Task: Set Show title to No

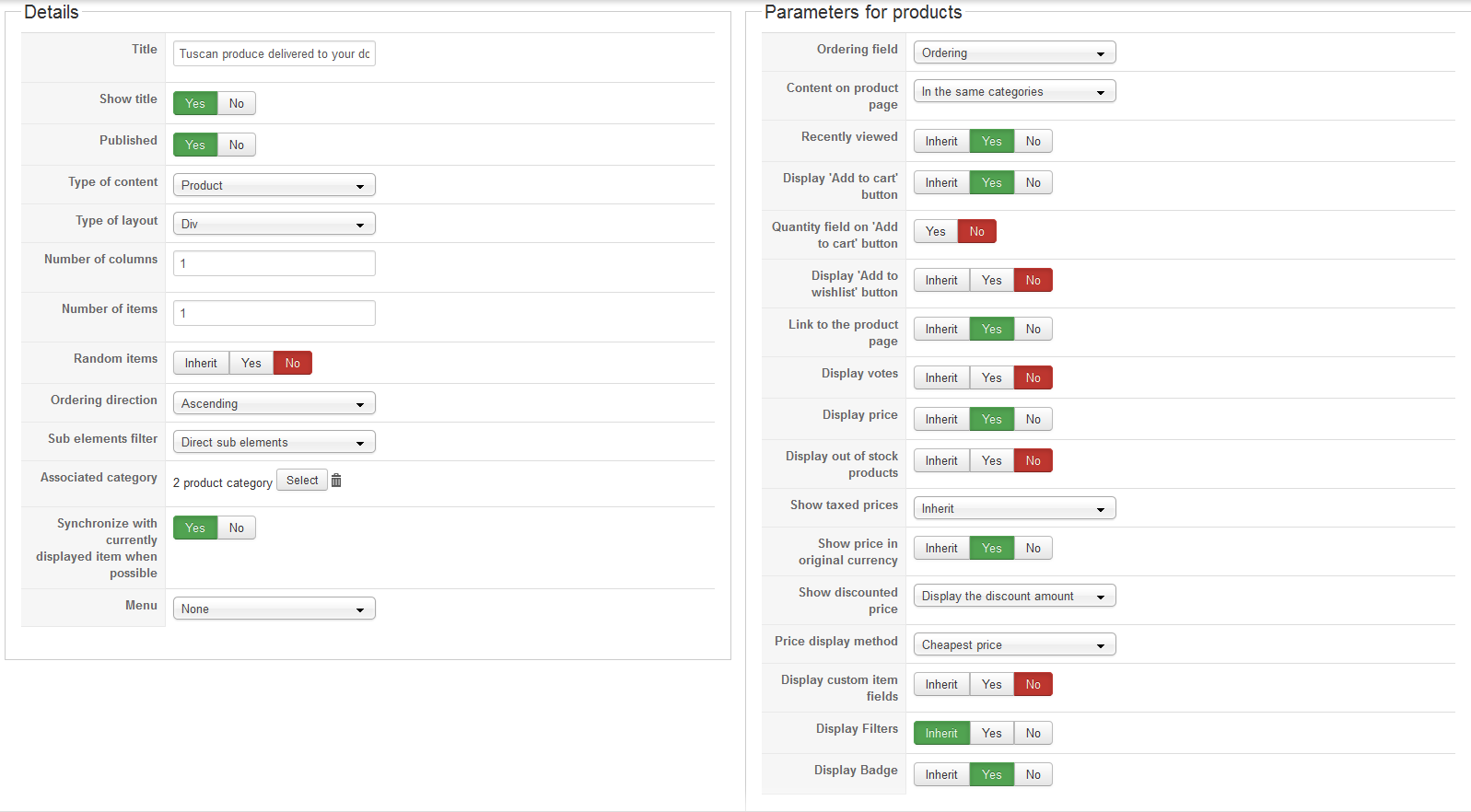Action: pyautogui.click(x=237, y=103)
